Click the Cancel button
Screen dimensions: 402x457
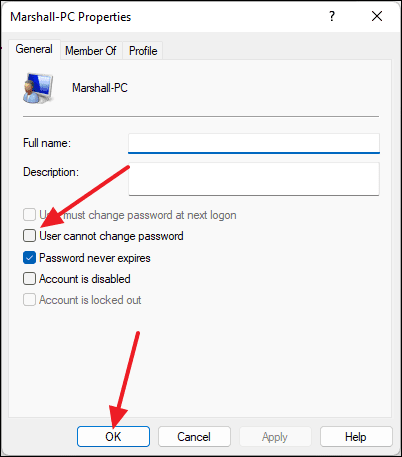[x=194, y=436]
